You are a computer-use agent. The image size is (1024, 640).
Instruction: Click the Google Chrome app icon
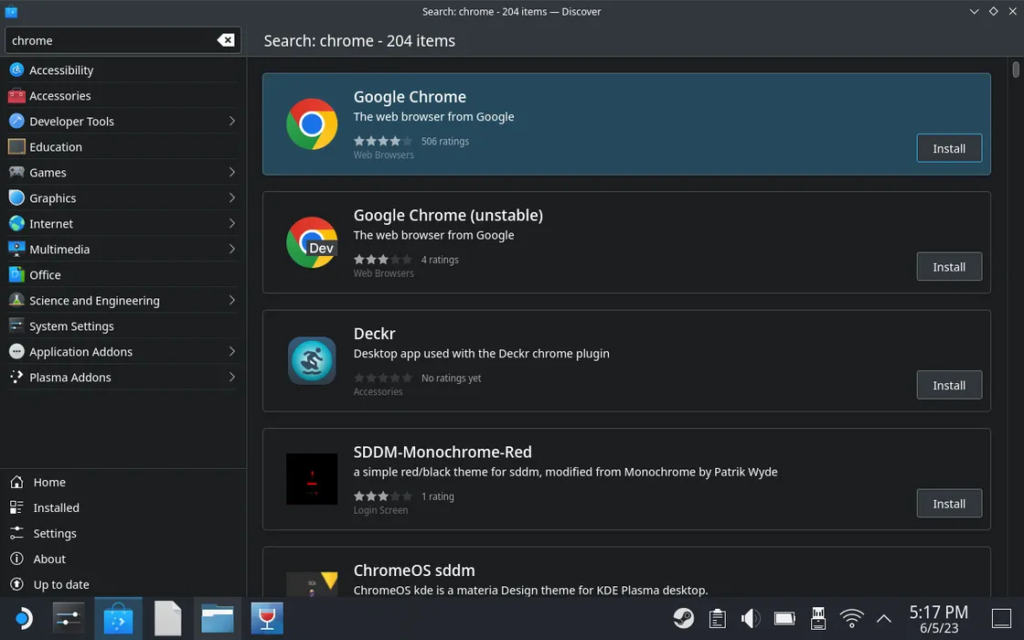click(x=312, y=124)
